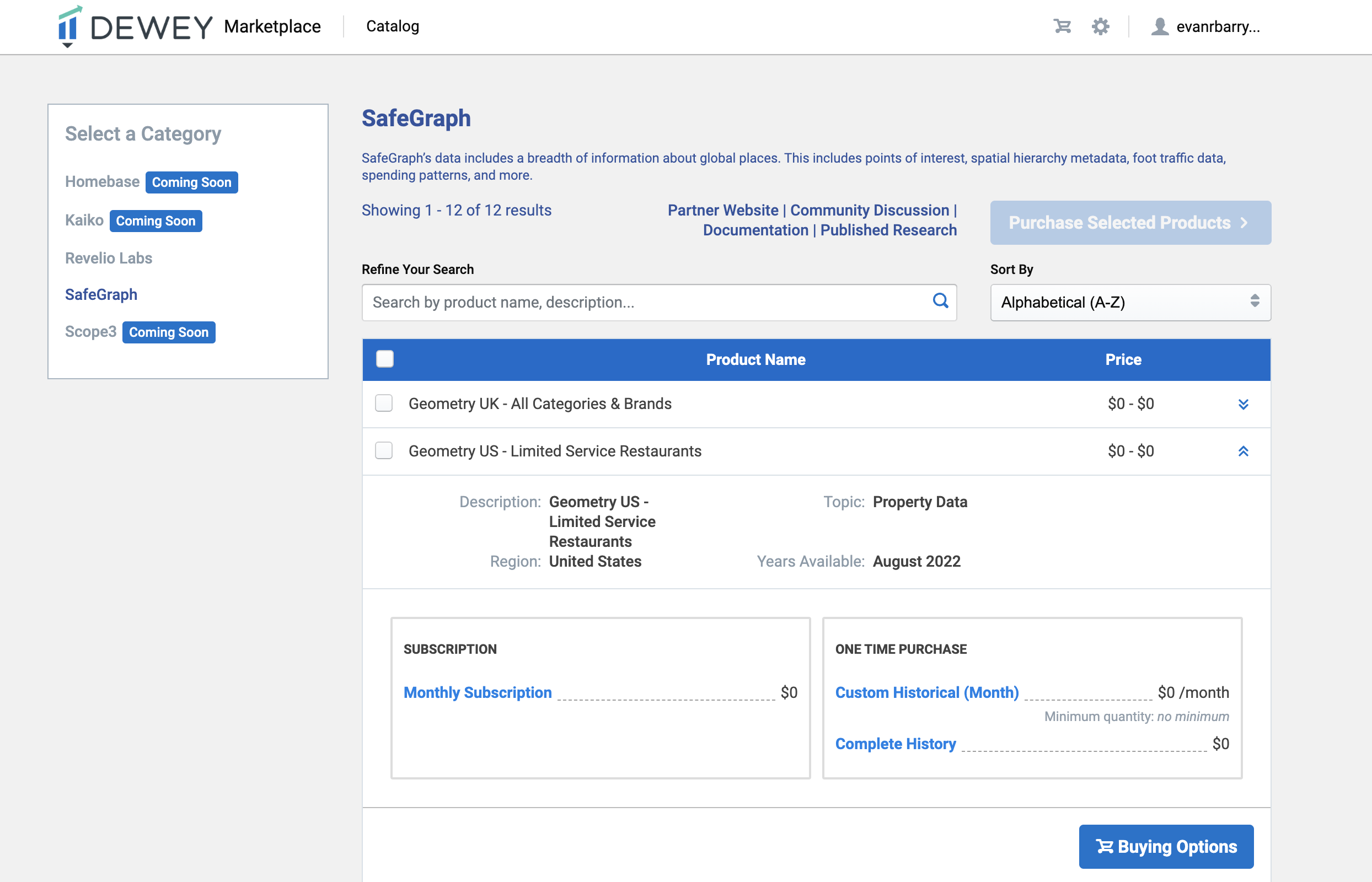
Task: Open the Published Research link
Action: tap(888, 230)
